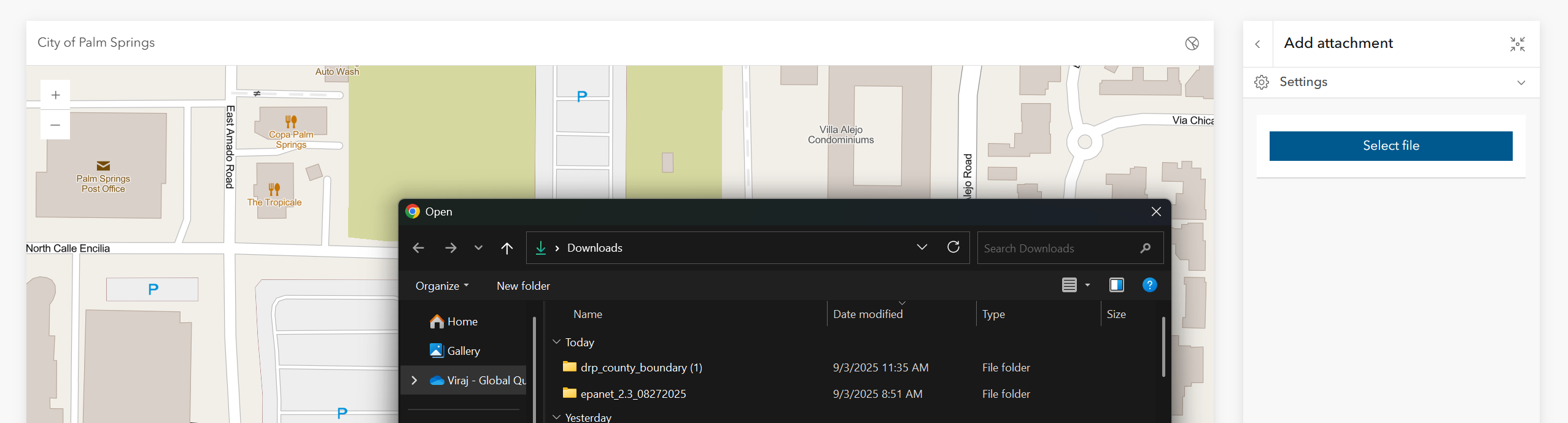
Task: Go back from Add attachment panel
Action: pos(1258,44)
